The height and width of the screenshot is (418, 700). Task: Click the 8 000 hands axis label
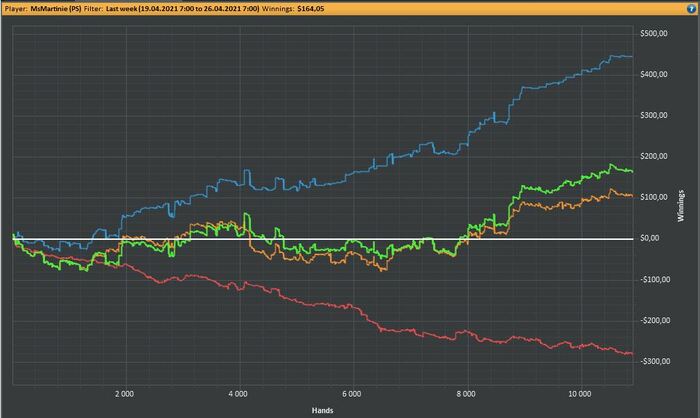466,394
